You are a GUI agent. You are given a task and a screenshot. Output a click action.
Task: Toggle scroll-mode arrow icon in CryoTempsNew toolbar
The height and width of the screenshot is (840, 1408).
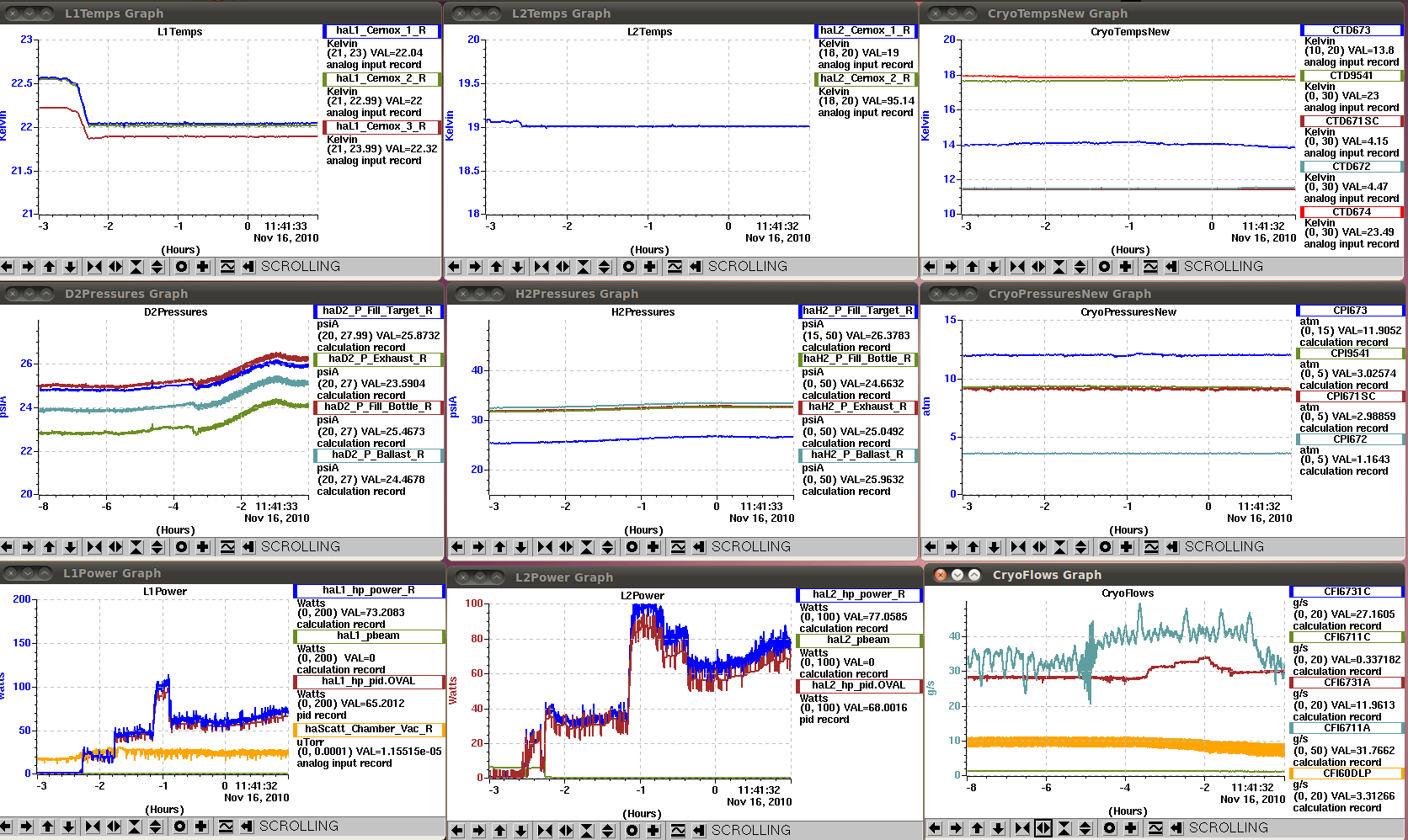[1171, 267]
